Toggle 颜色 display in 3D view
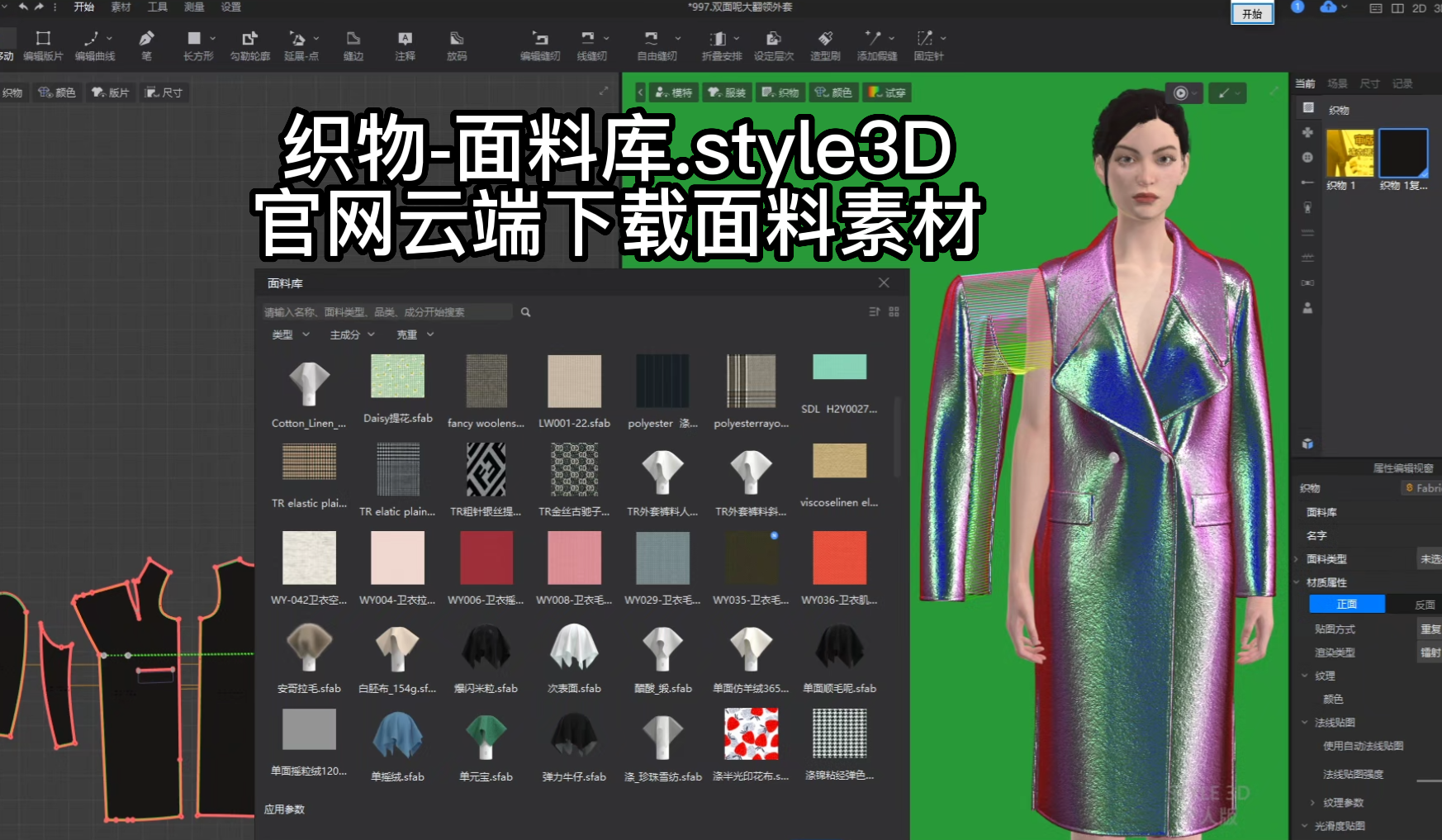 tap(833, 93)
